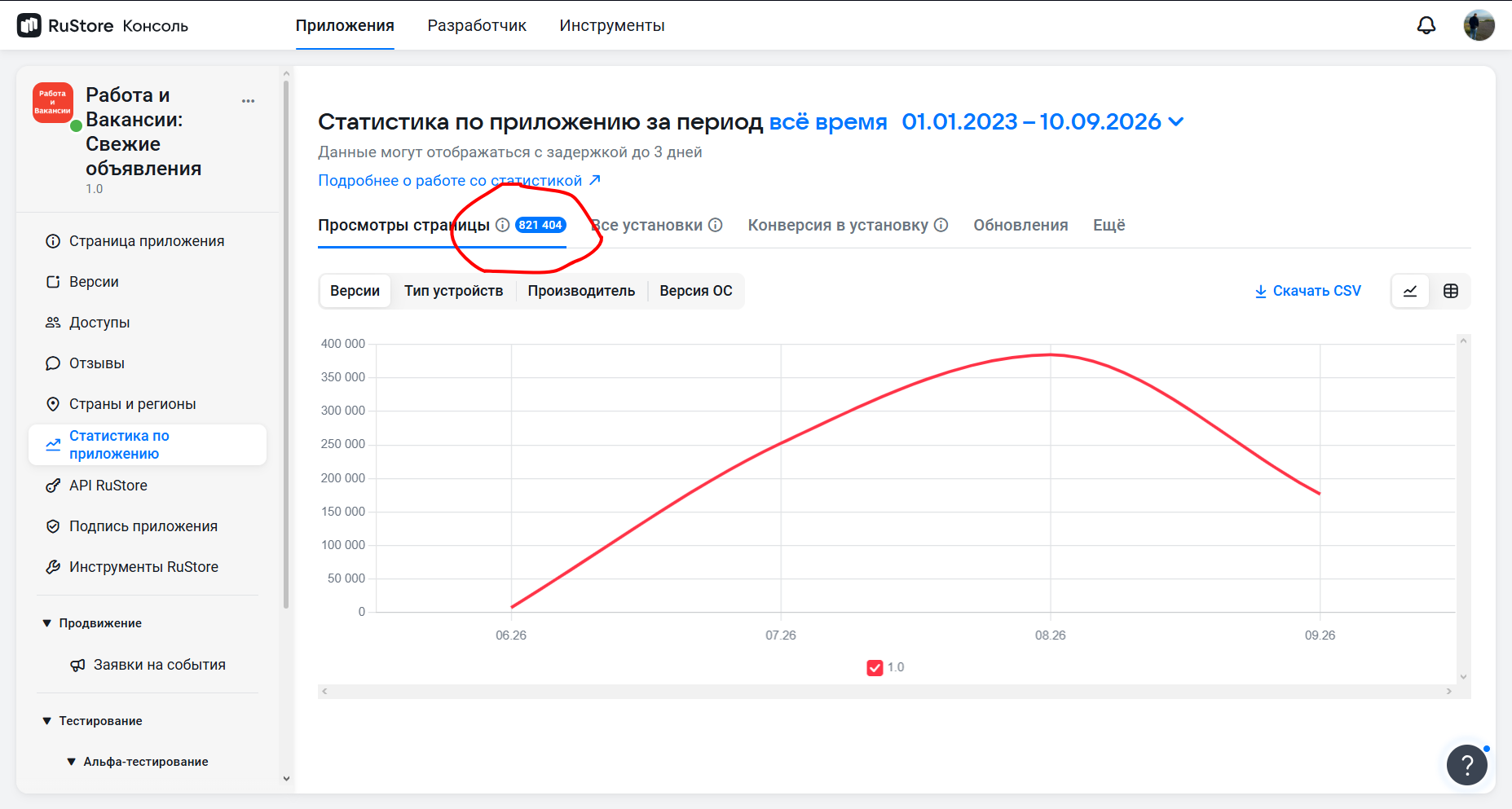This screenshot has width=1512, height=809.
Task: Select the line chart view icon
Action: point(1410,291)
